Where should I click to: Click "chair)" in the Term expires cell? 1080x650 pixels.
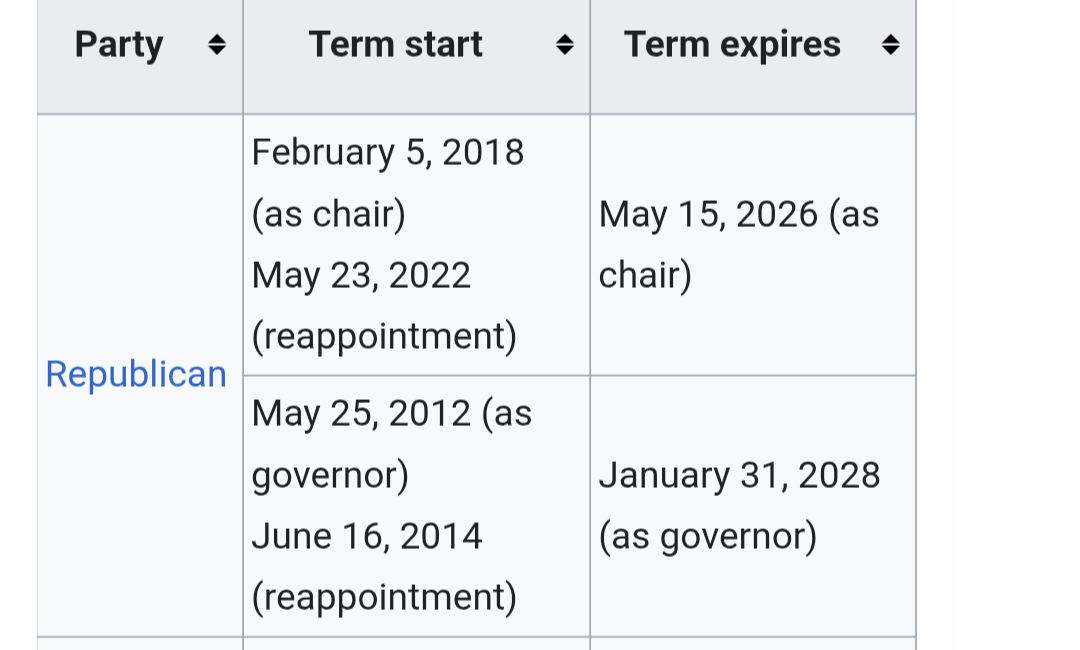645,276
